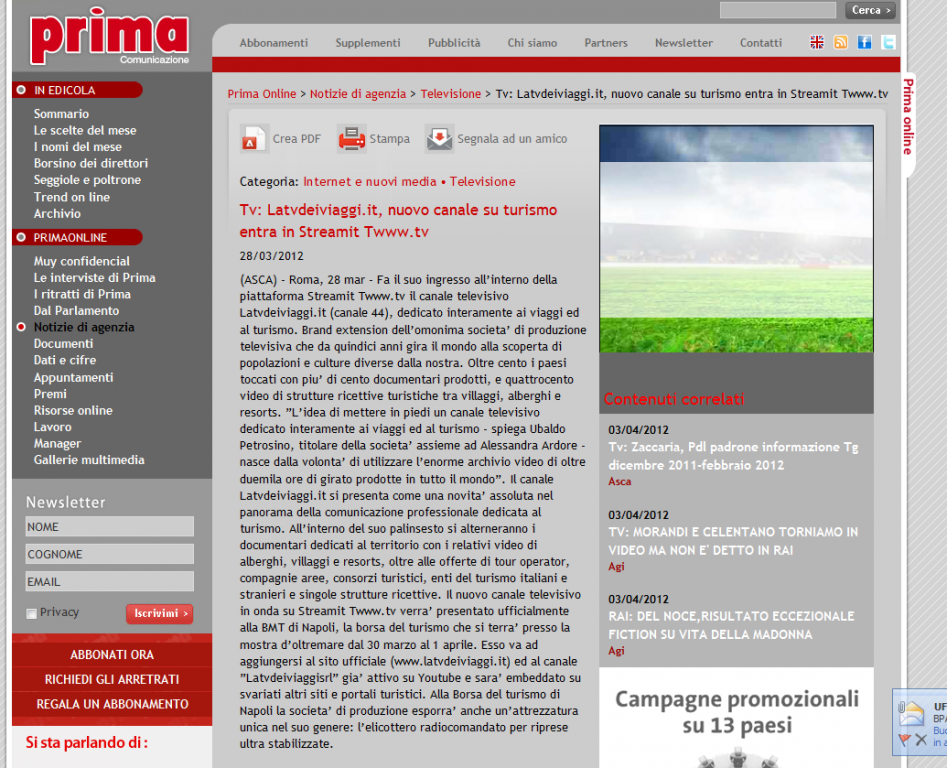Open the RSS feed icon
The width and height of the screenshot is (947, 768).
[841, 42]
